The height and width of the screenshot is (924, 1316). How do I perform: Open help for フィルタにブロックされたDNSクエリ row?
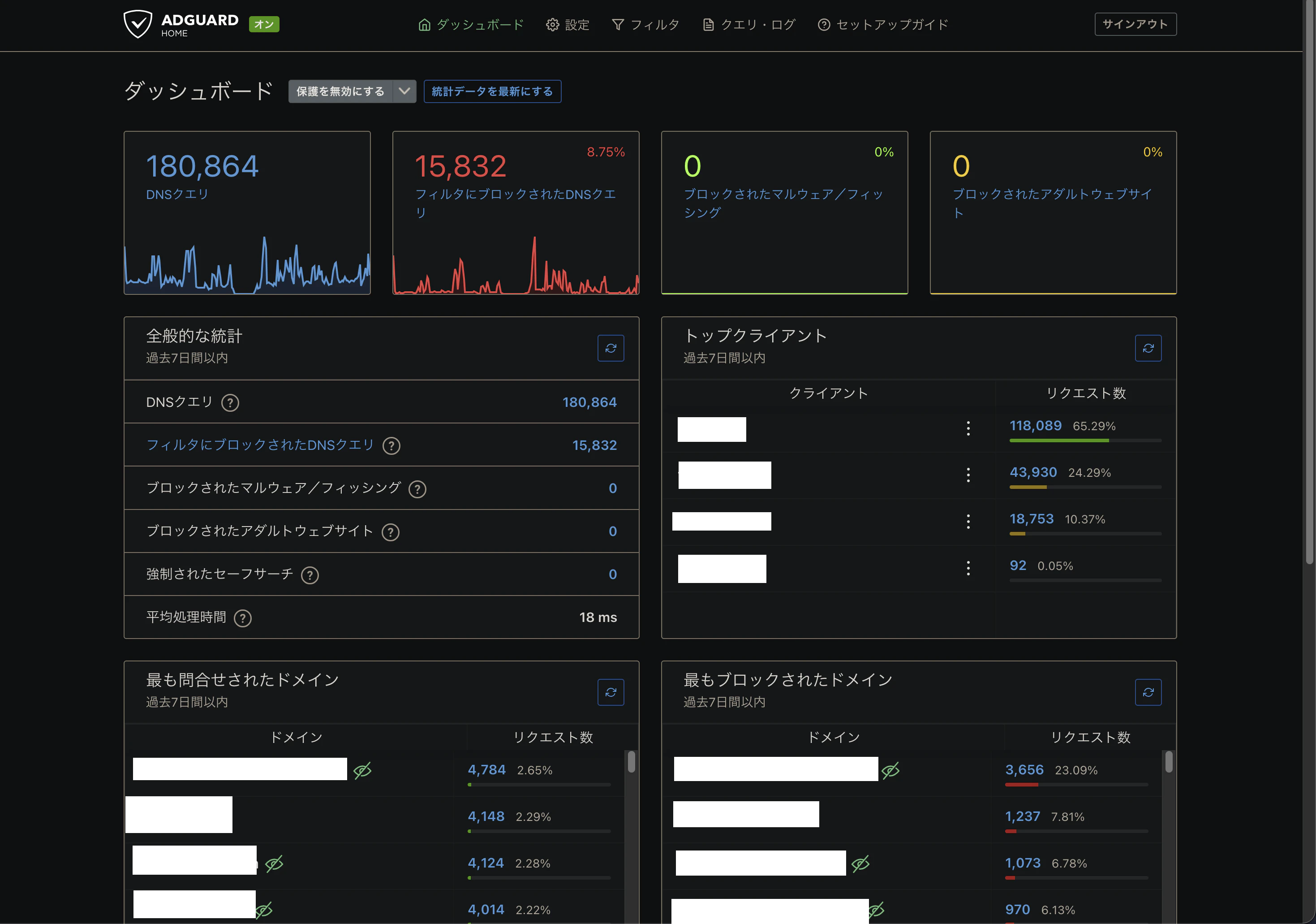(391, 446)
